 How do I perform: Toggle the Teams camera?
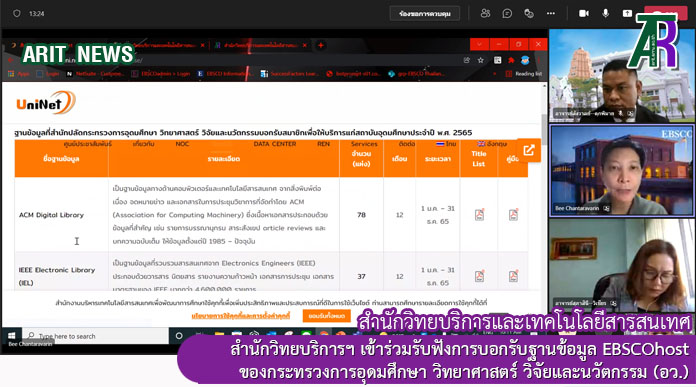click(584, 14)
